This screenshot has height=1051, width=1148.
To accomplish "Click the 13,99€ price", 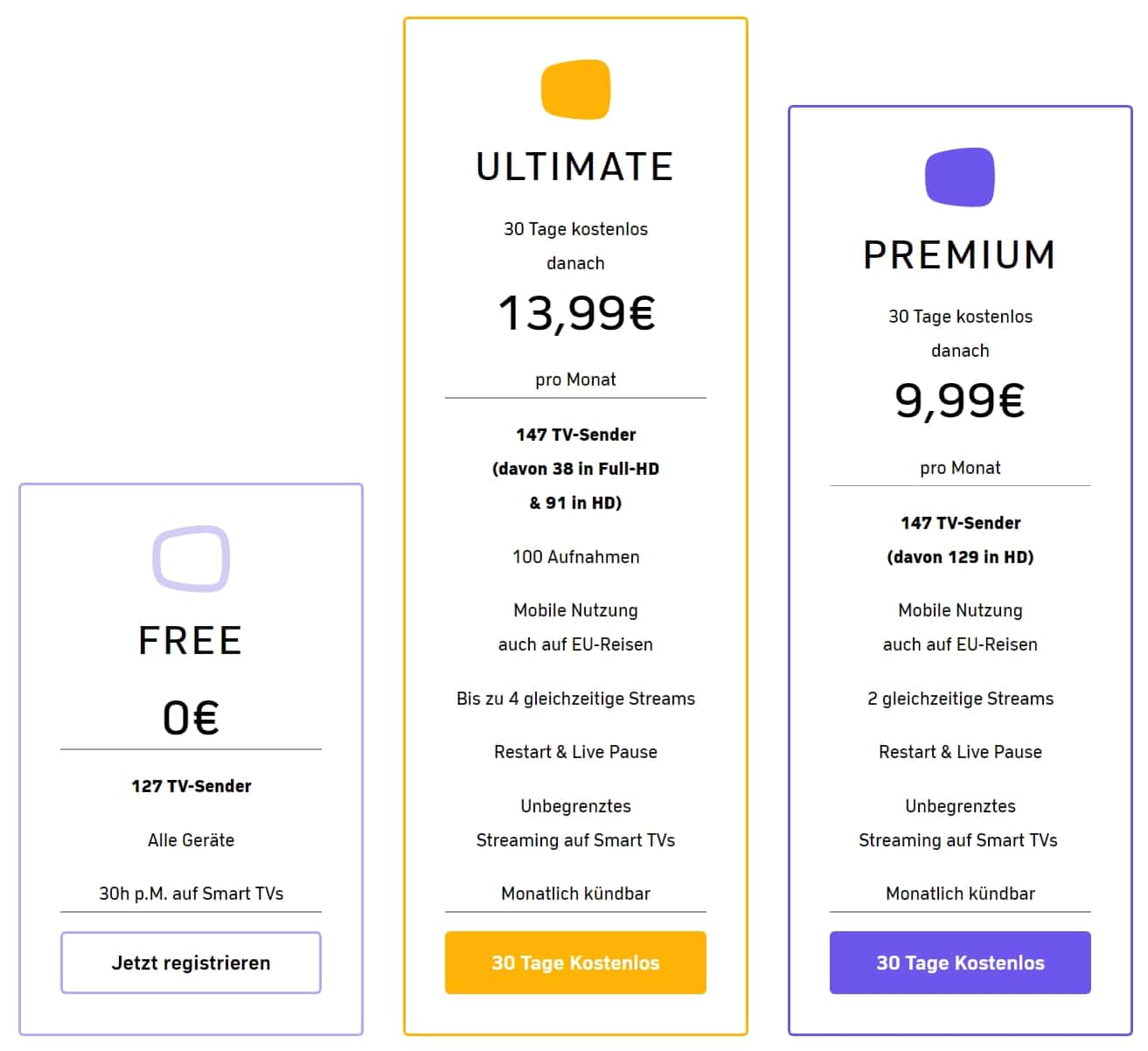I will 576,313.
